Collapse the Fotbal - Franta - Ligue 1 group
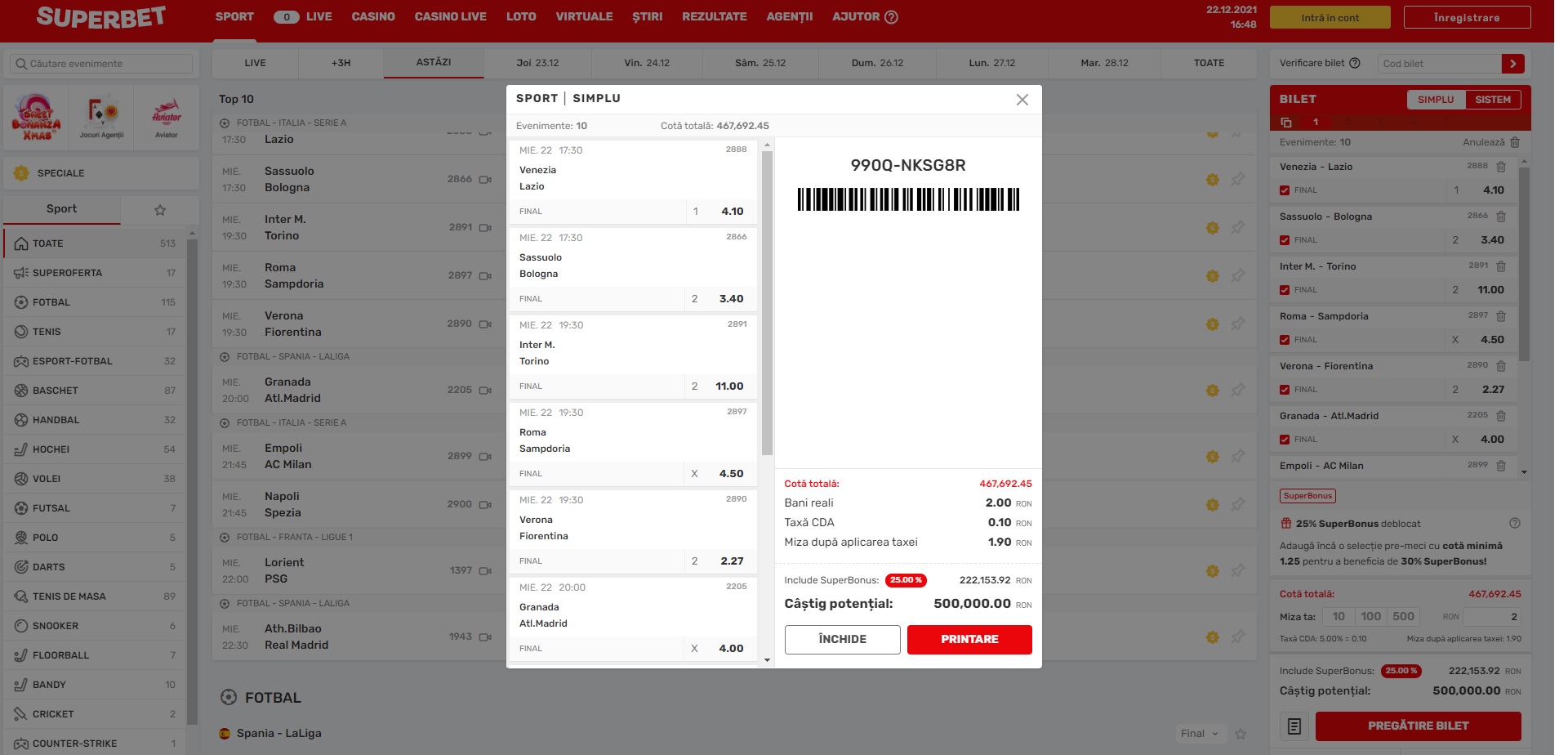The height and width of the screenshot is (755, 1568). point(225,538)
